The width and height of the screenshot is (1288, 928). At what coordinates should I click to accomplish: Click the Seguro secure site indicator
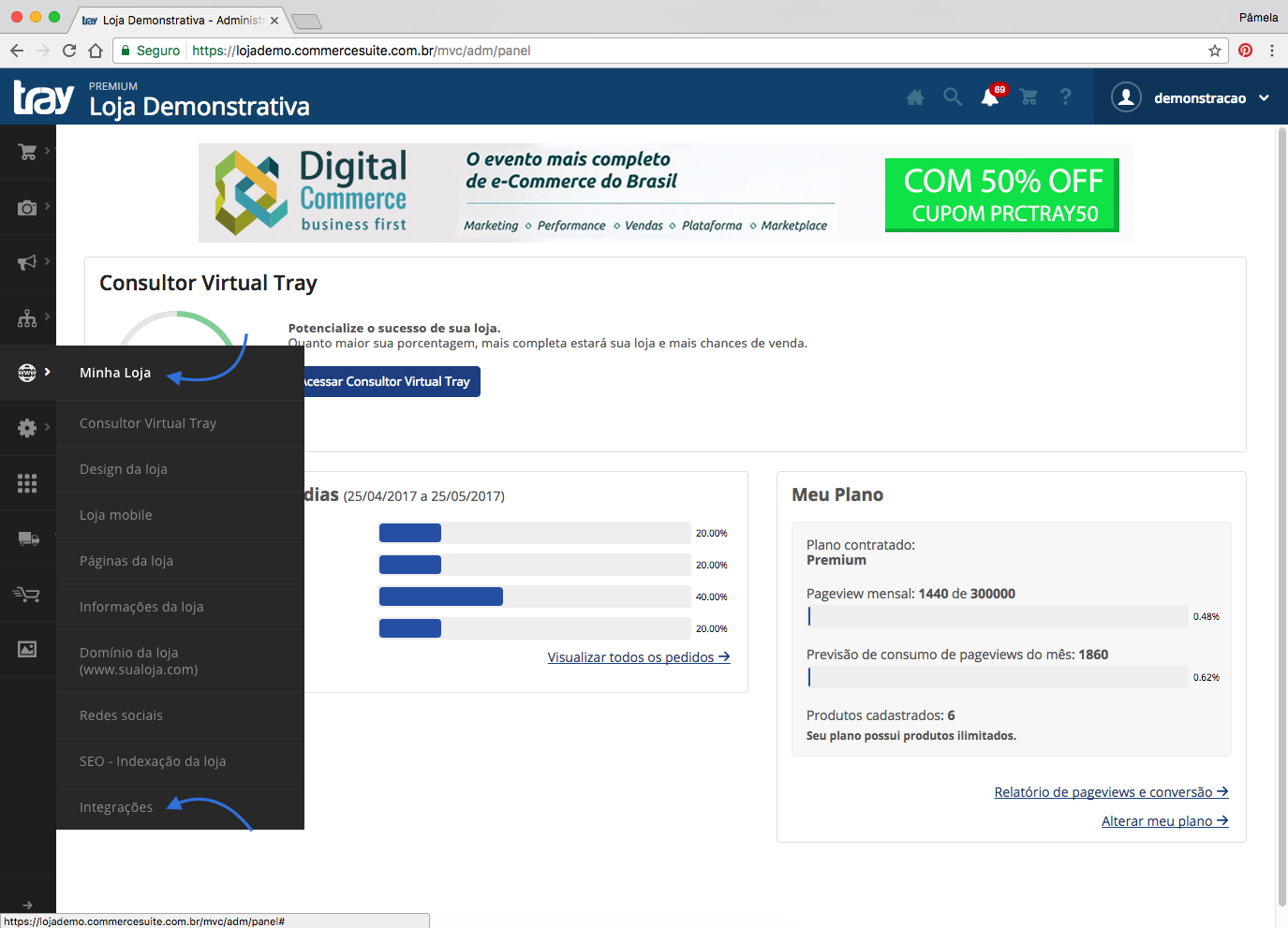click(151, 51)
